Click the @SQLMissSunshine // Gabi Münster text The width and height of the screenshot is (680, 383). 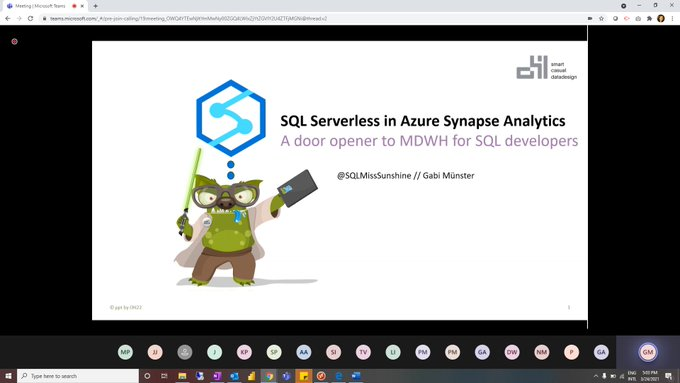(405, 176)
